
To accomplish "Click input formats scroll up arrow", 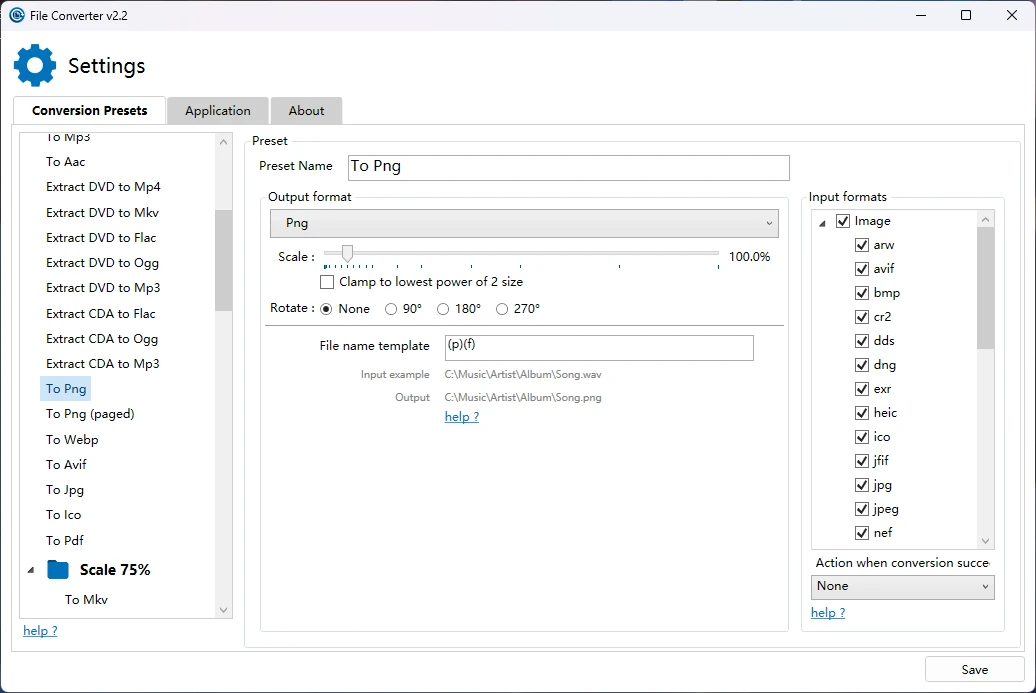I will click(986, 219).
